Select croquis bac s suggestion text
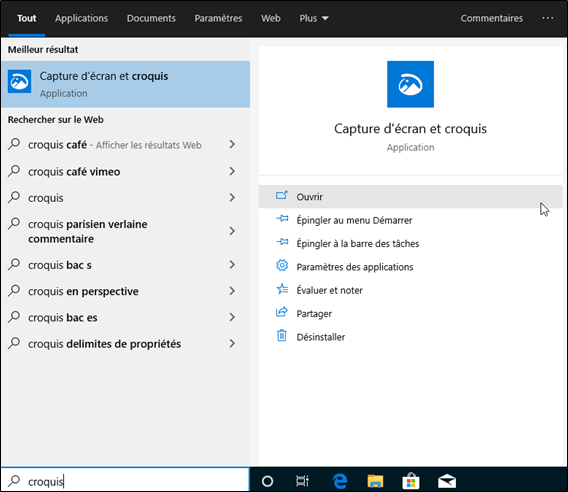Viewport: 568px width, 492px height. (x=60, y=265)
